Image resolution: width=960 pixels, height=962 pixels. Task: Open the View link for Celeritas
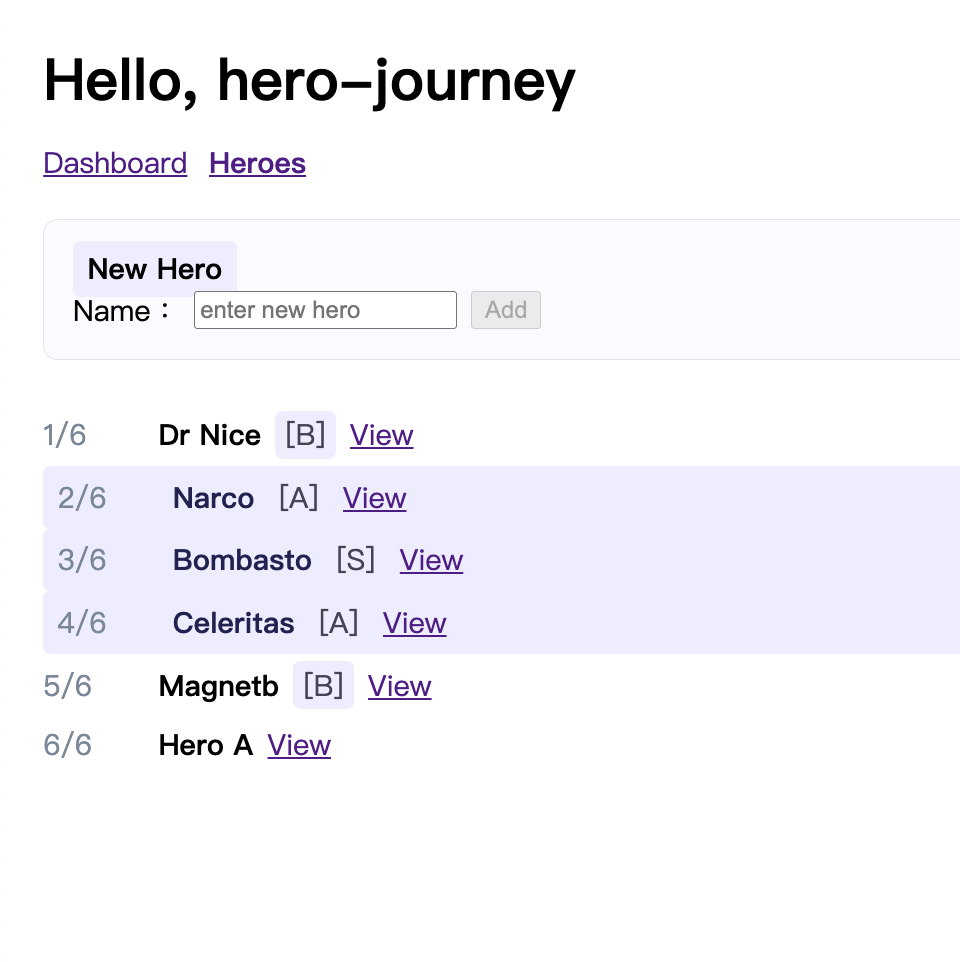coord(414,623)
